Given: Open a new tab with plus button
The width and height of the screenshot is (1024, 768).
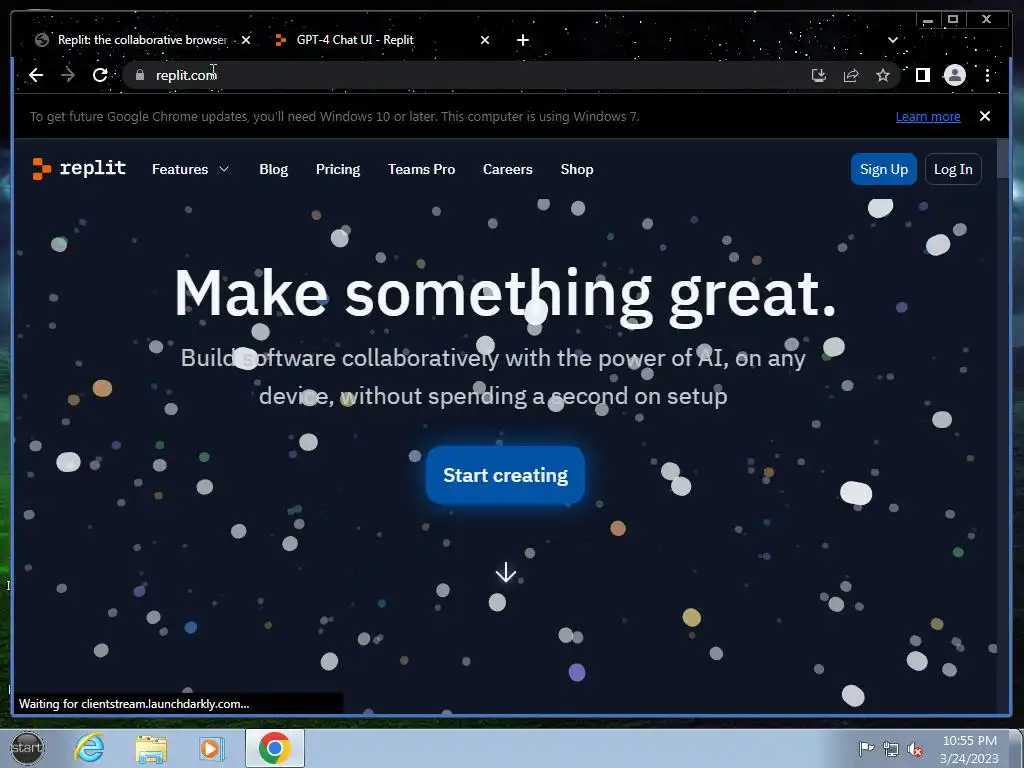Looking at the screenshot, I should 522,40.
